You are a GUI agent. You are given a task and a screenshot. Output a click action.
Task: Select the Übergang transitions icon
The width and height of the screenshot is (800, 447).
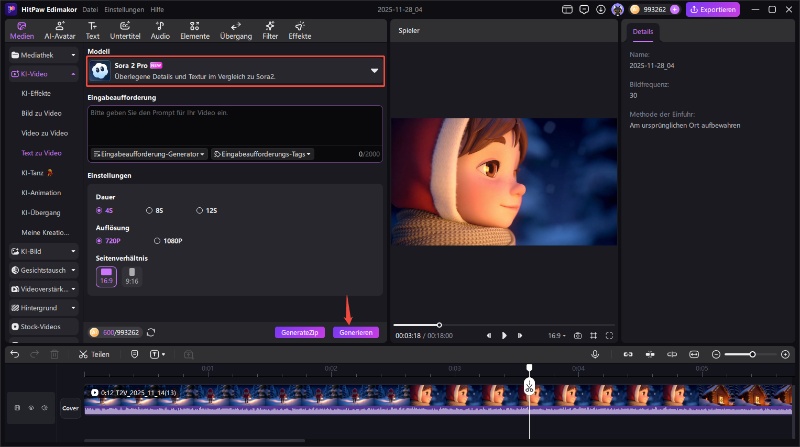(235, 29)
